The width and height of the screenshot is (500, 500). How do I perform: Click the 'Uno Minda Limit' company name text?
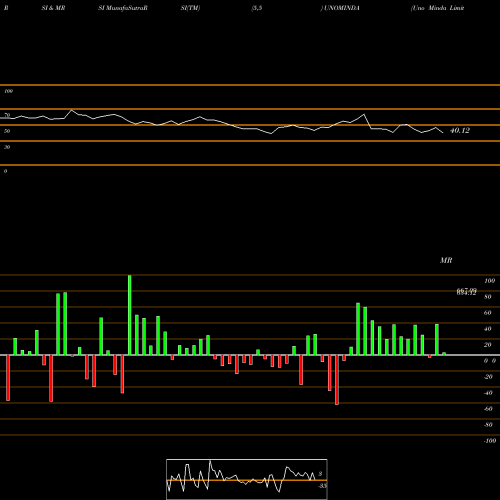pyautogui.click(x=437, y=8)
